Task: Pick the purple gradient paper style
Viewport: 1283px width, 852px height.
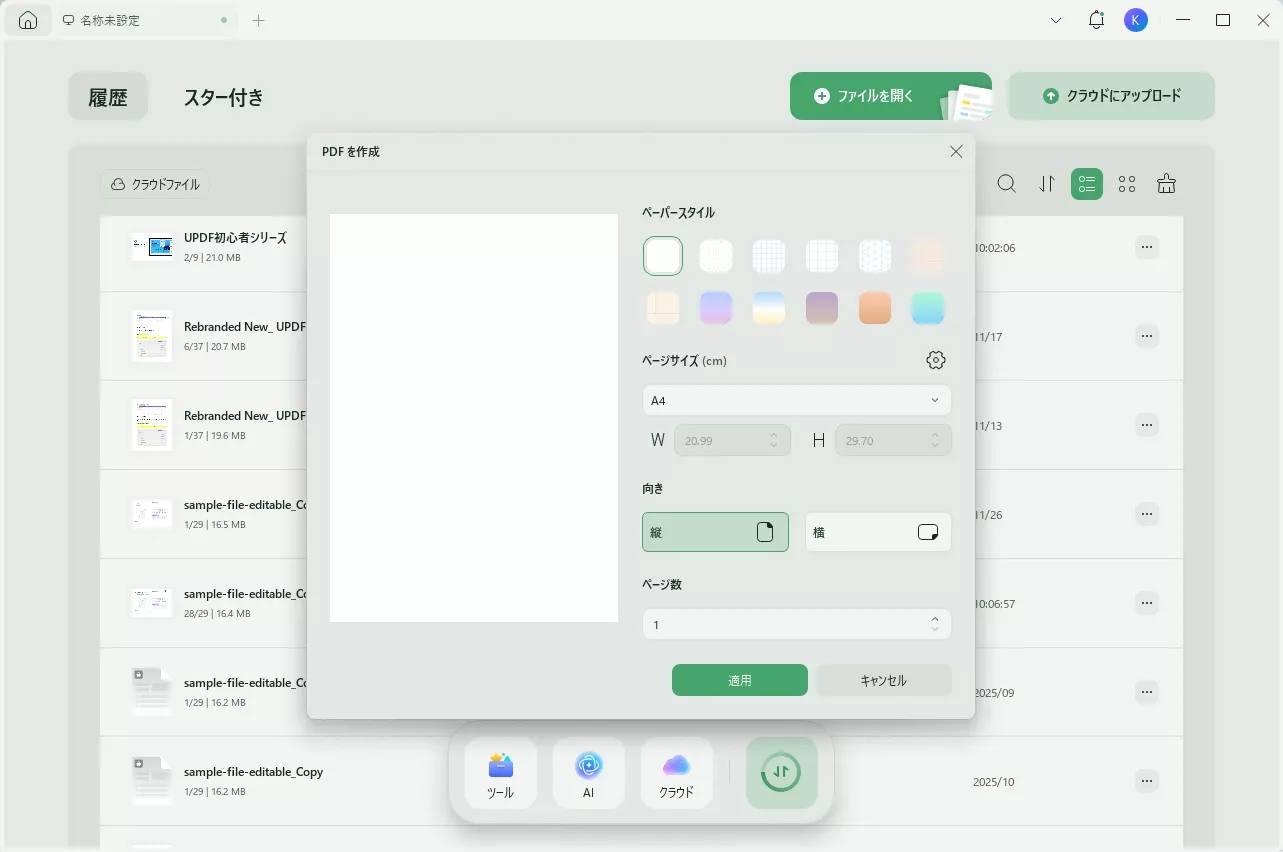Action: click(716, 308)
